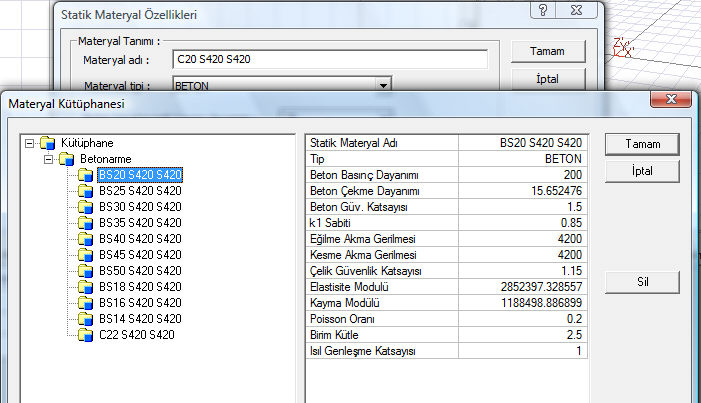Click the Beton Çekme Dayanımı value 15.652476

click(x=557, y=191)
